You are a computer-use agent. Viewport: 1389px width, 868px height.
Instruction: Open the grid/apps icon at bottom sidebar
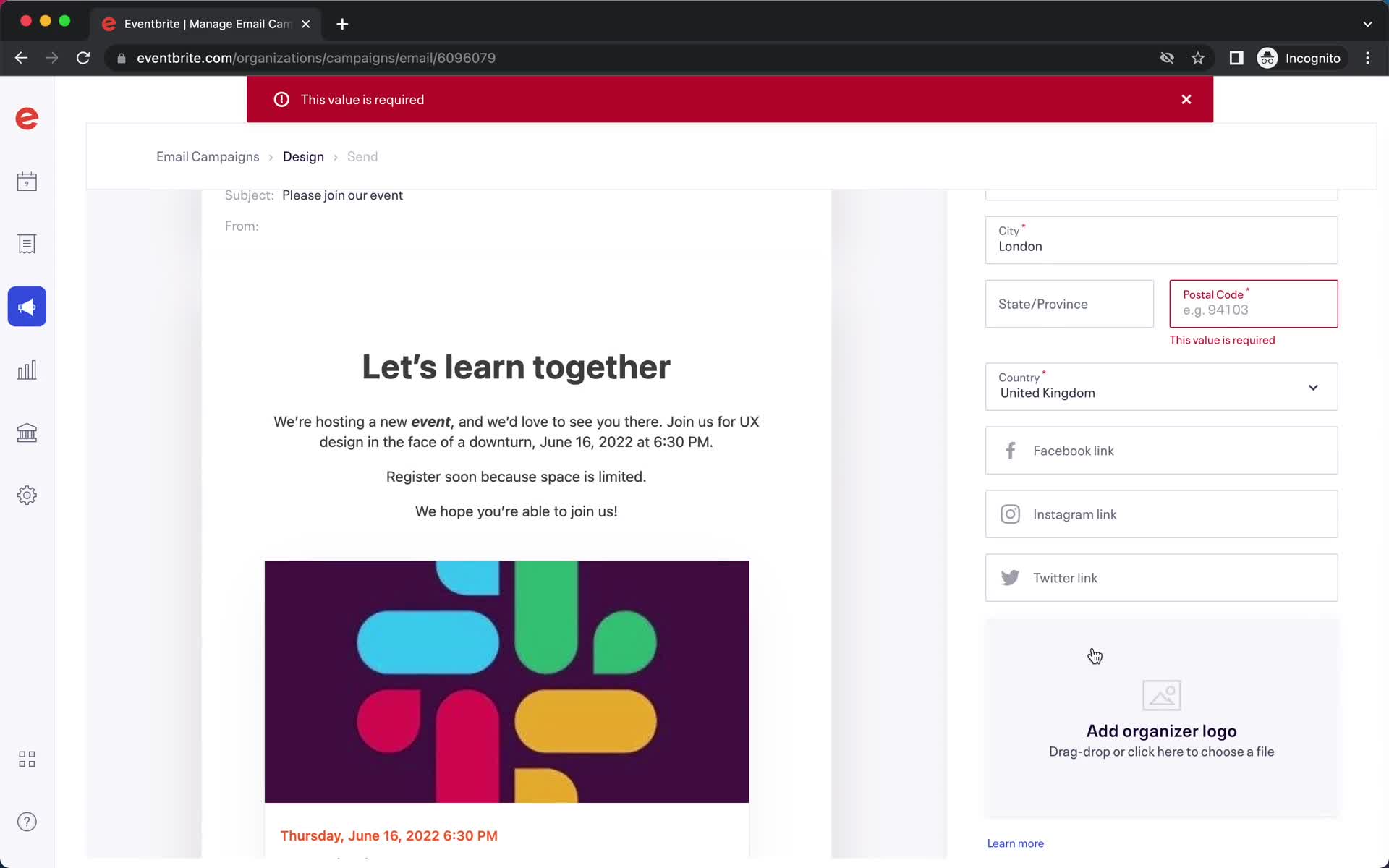click(27, 758)
